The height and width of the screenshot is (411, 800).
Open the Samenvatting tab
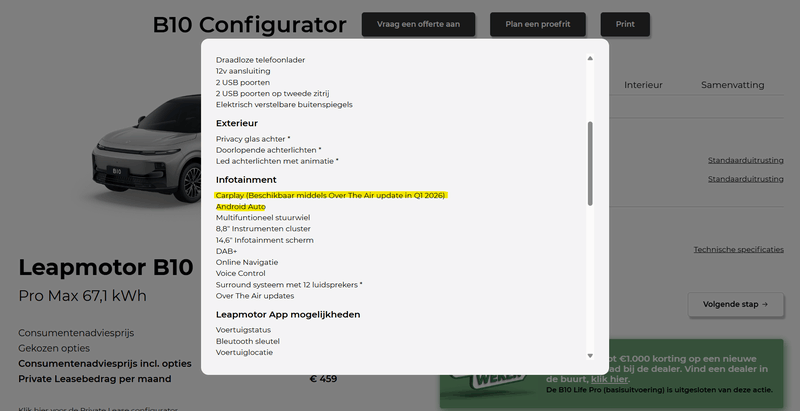[733, 85]
